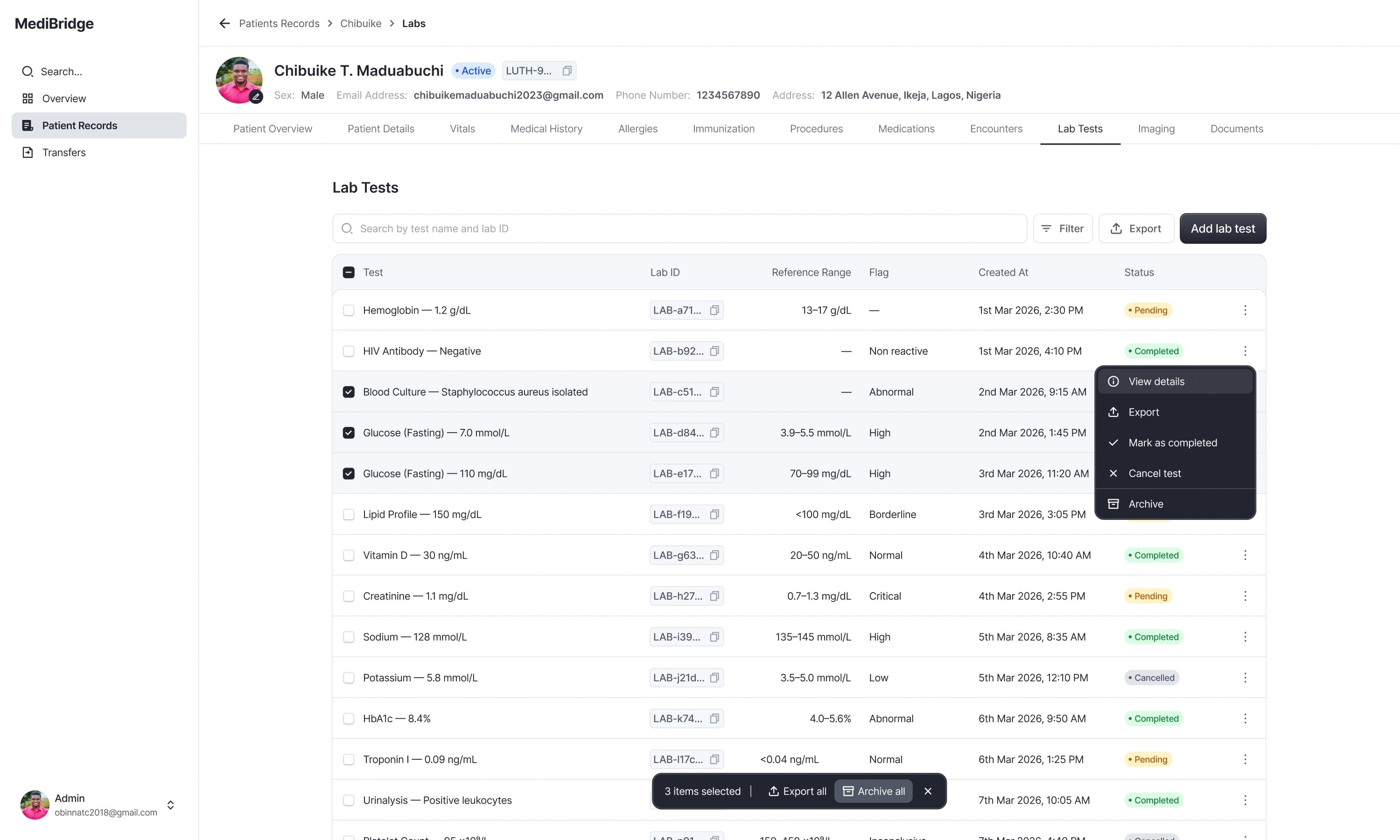Choose Mark as completed in menu
The image size is (1400, 840).
tap(1175, 443)
